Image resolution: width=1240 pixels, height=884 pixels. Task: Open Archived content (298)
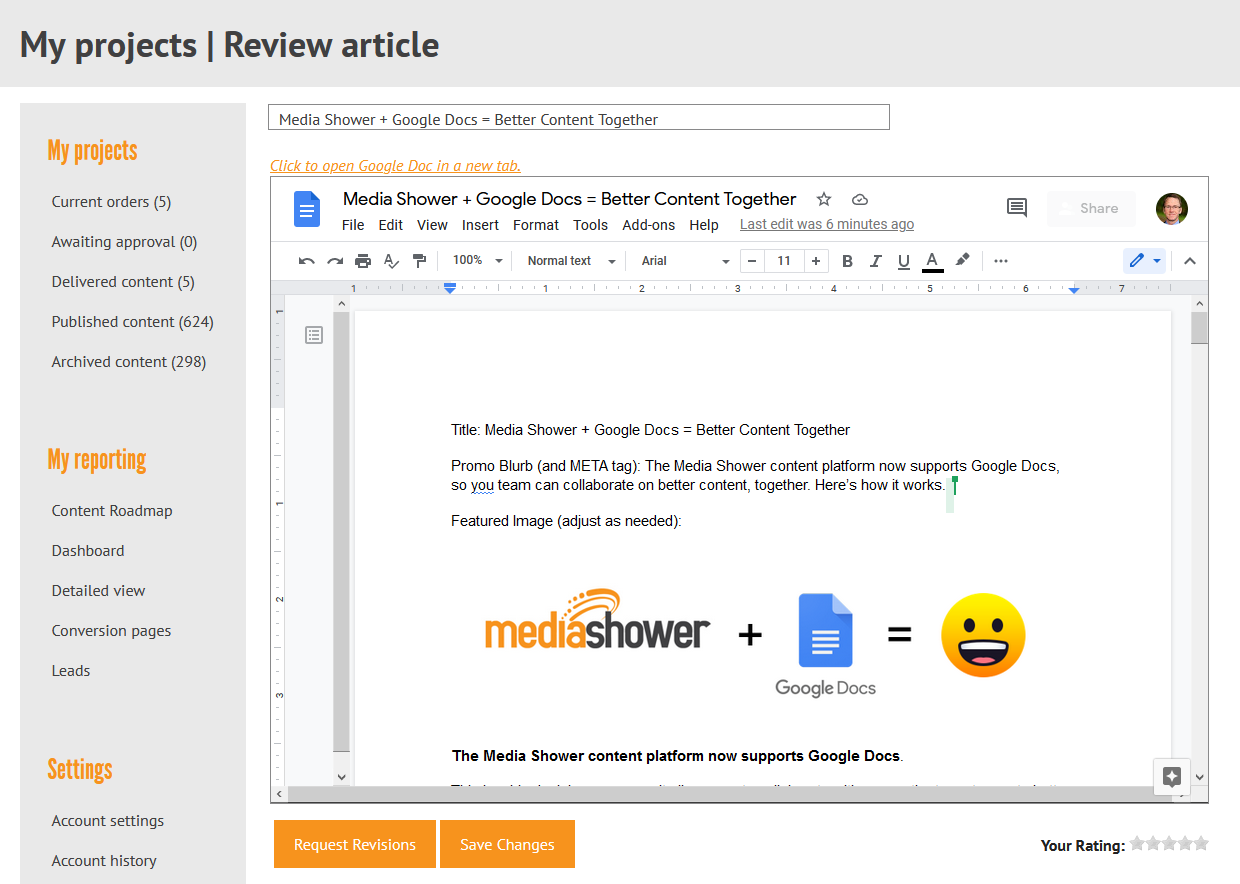(x=129, y=362)
